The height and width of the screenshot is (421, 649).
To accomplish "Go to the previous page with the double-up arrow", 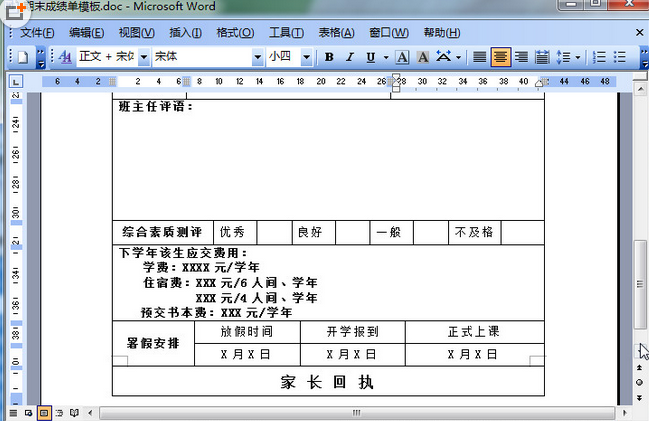I will click(x=639, y=367).
